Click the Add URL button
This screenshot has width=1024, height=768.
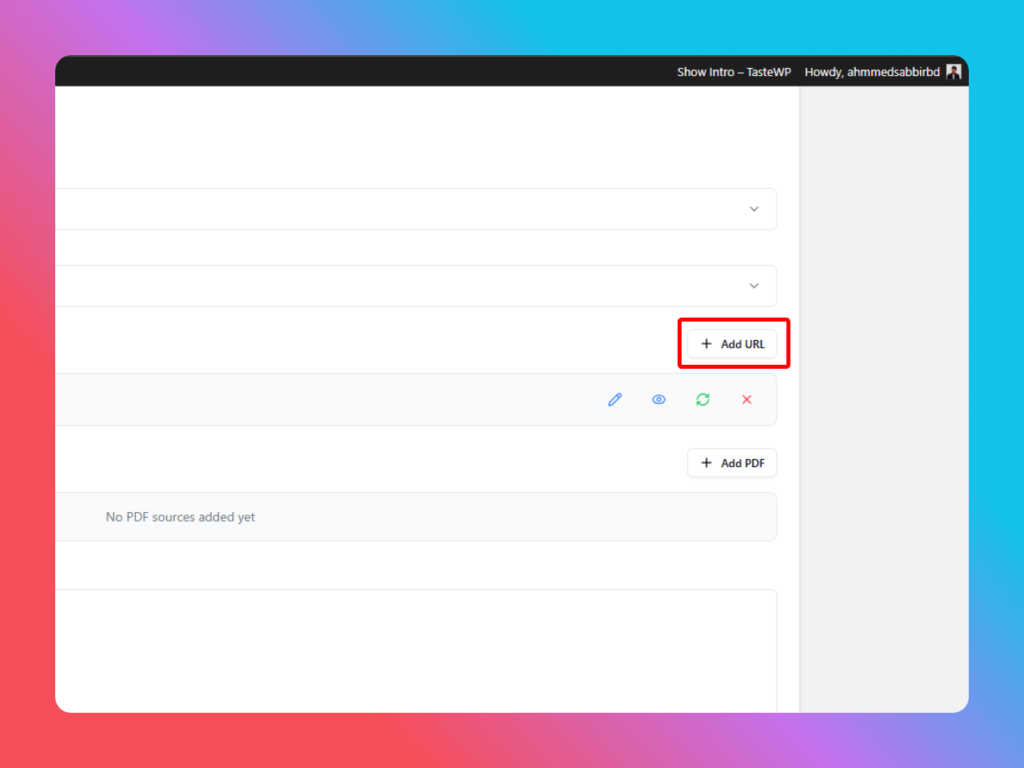(x=733, y=344)
